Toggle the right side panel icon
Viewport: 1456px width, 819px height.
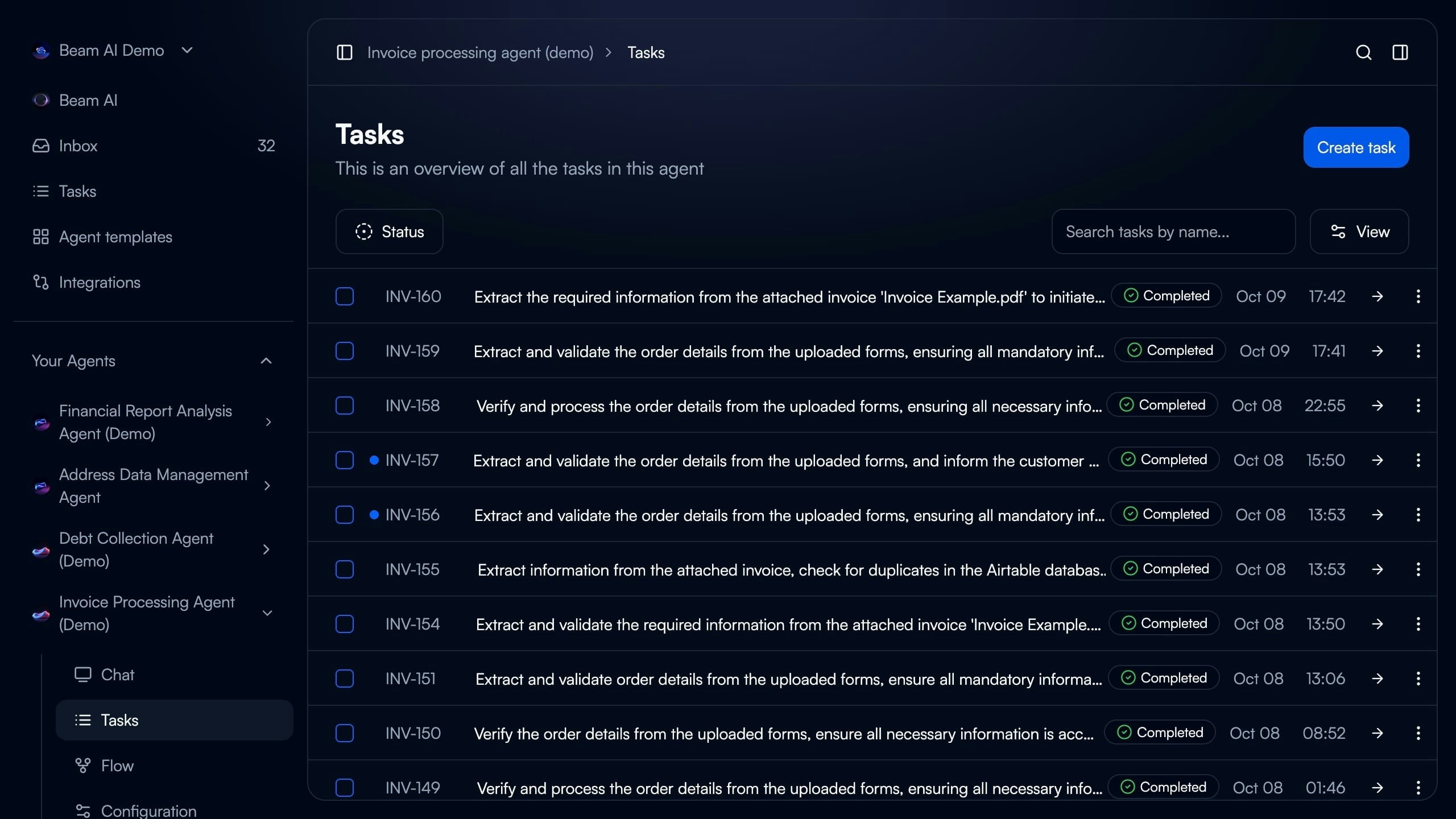click(1400, 52)
